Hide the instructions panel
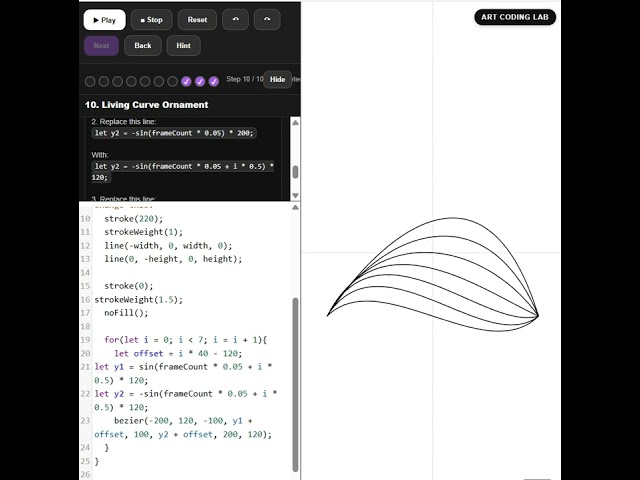The width and height of the screenshot is (640, 480). [x=278, y=80]
